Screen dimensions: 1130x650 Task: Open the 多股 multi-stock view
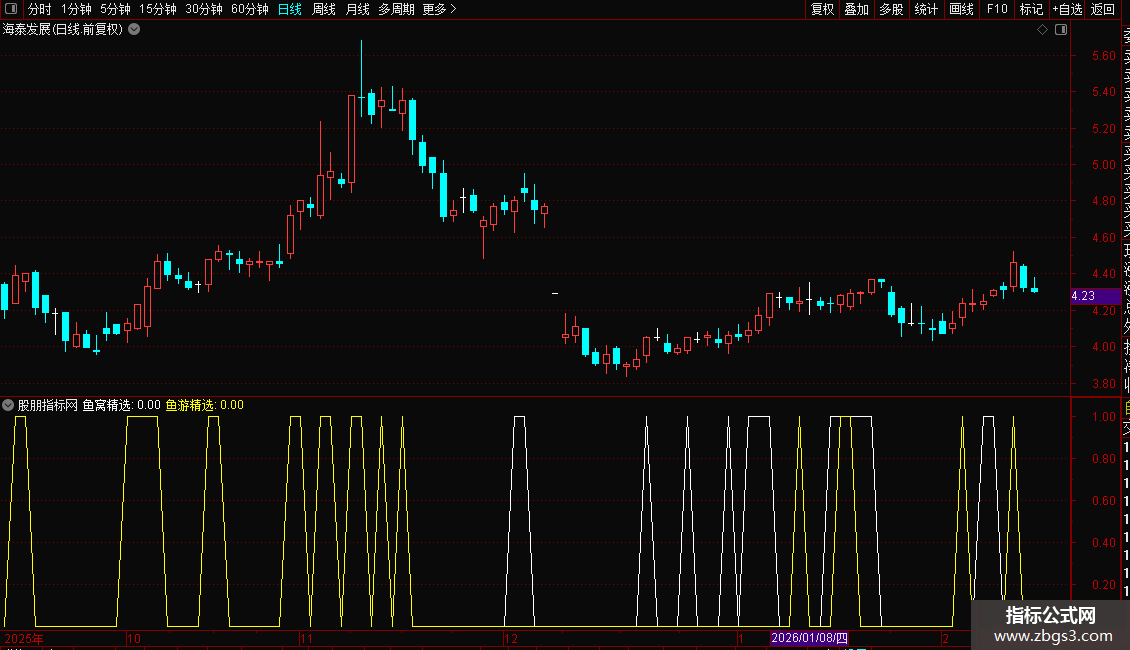coord(891,9)
